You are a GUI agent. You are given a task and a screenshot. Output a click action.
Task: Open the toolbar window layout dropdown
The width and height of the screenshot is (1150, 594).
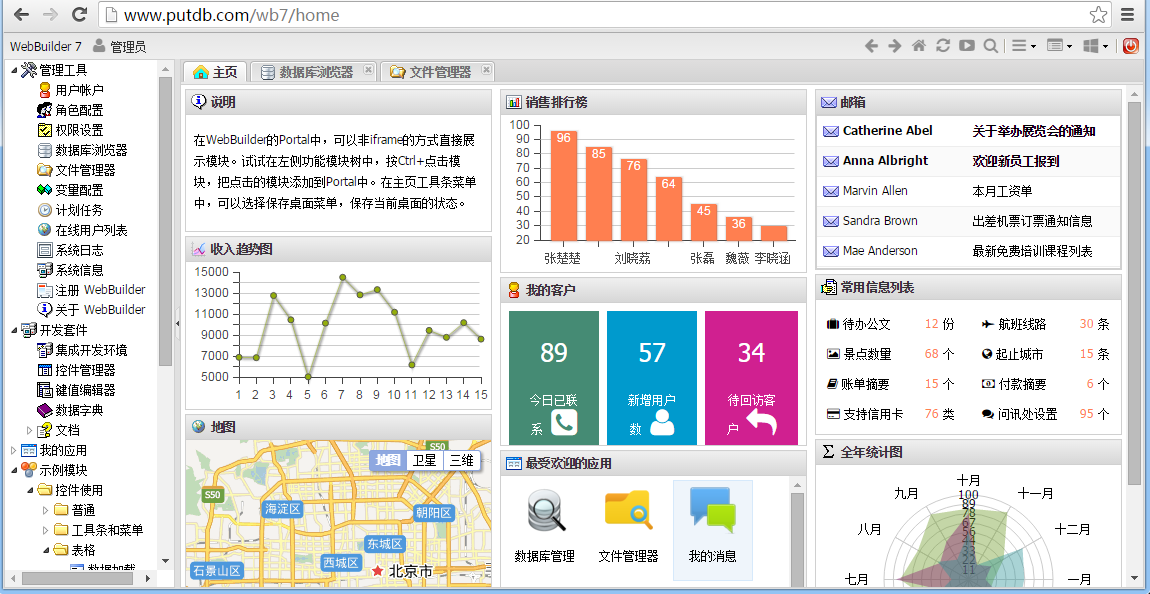click(1060, 46)
